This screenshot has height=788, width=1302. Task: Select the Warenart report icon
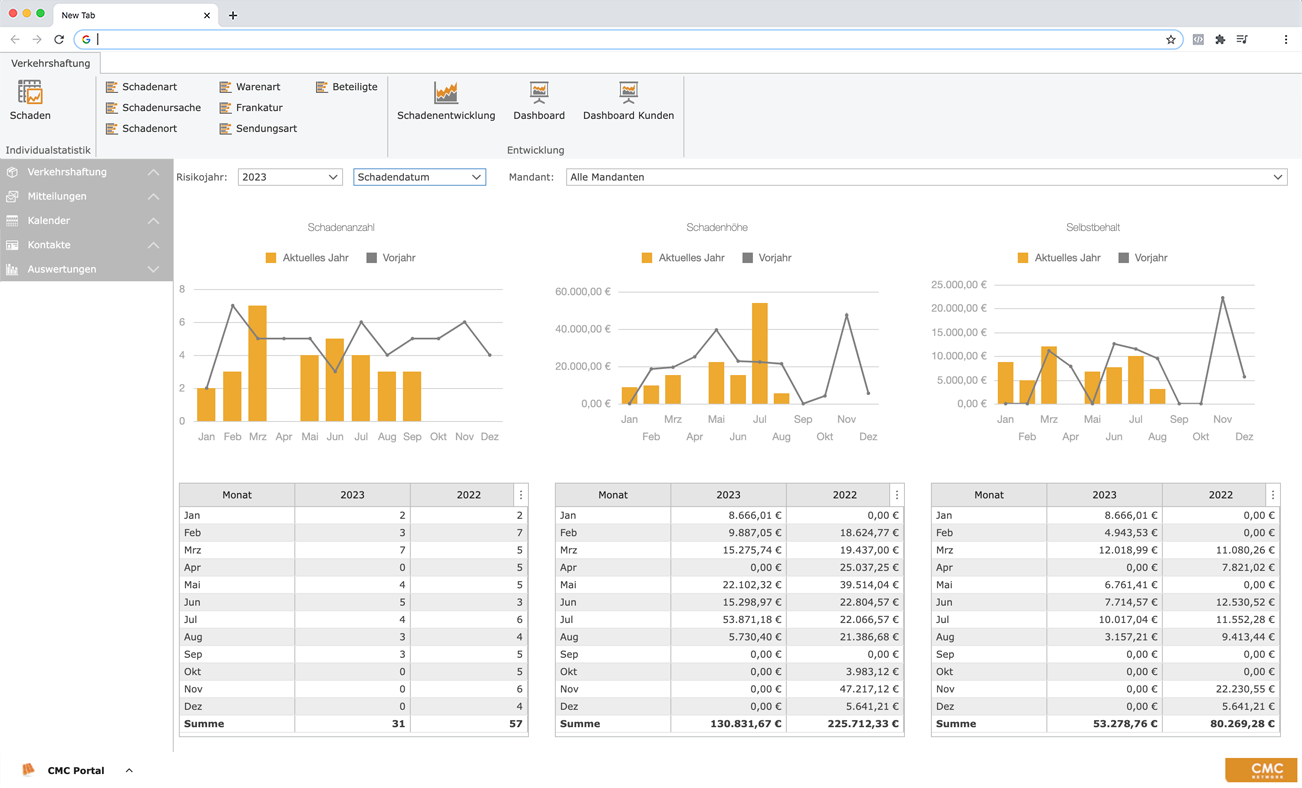click(226, 87)
